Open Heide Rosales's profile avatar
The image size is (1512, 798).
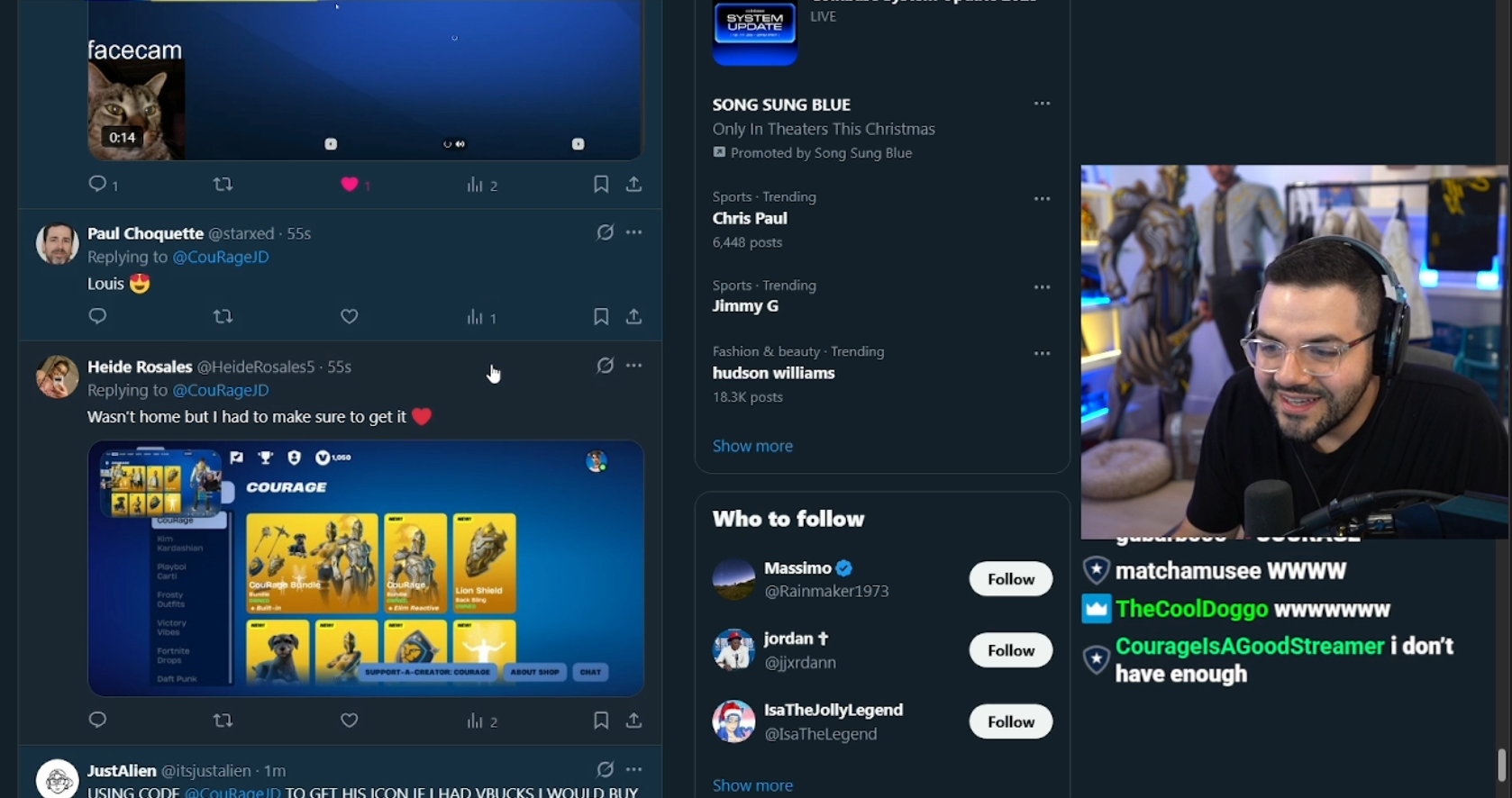click(58, 376)
